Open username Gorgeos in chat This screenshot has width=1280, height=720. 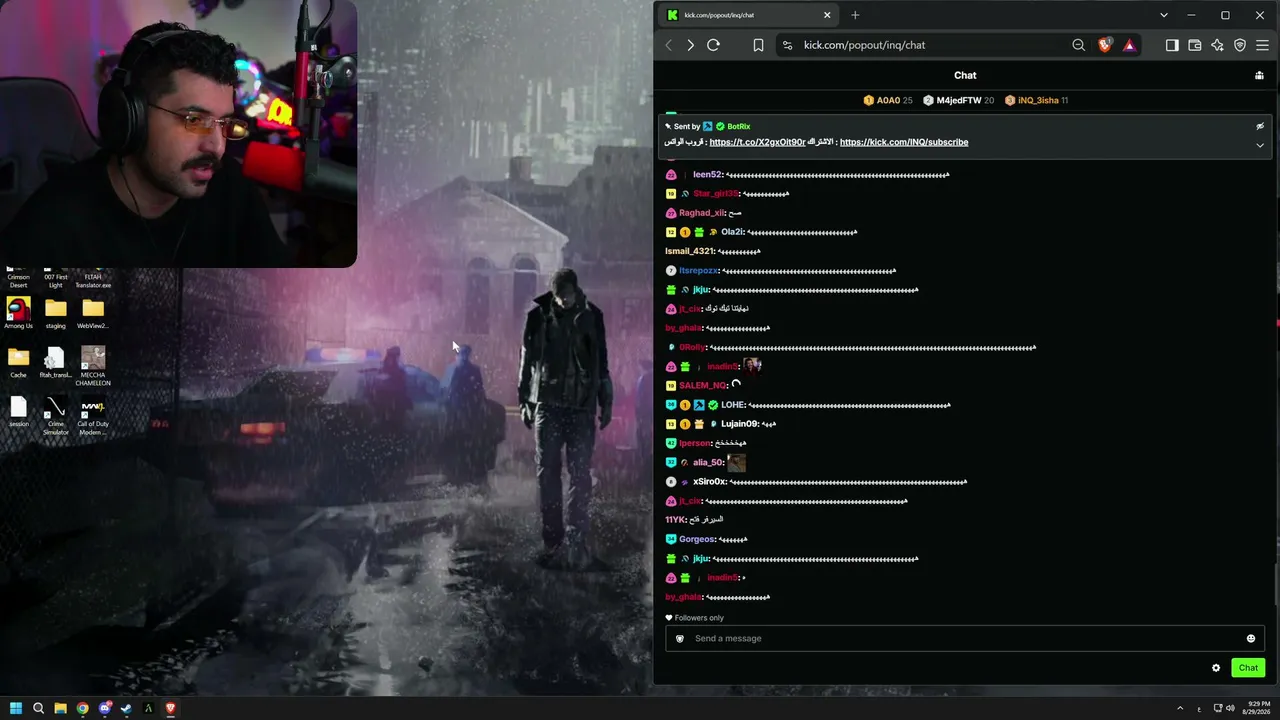click(697, 540)
